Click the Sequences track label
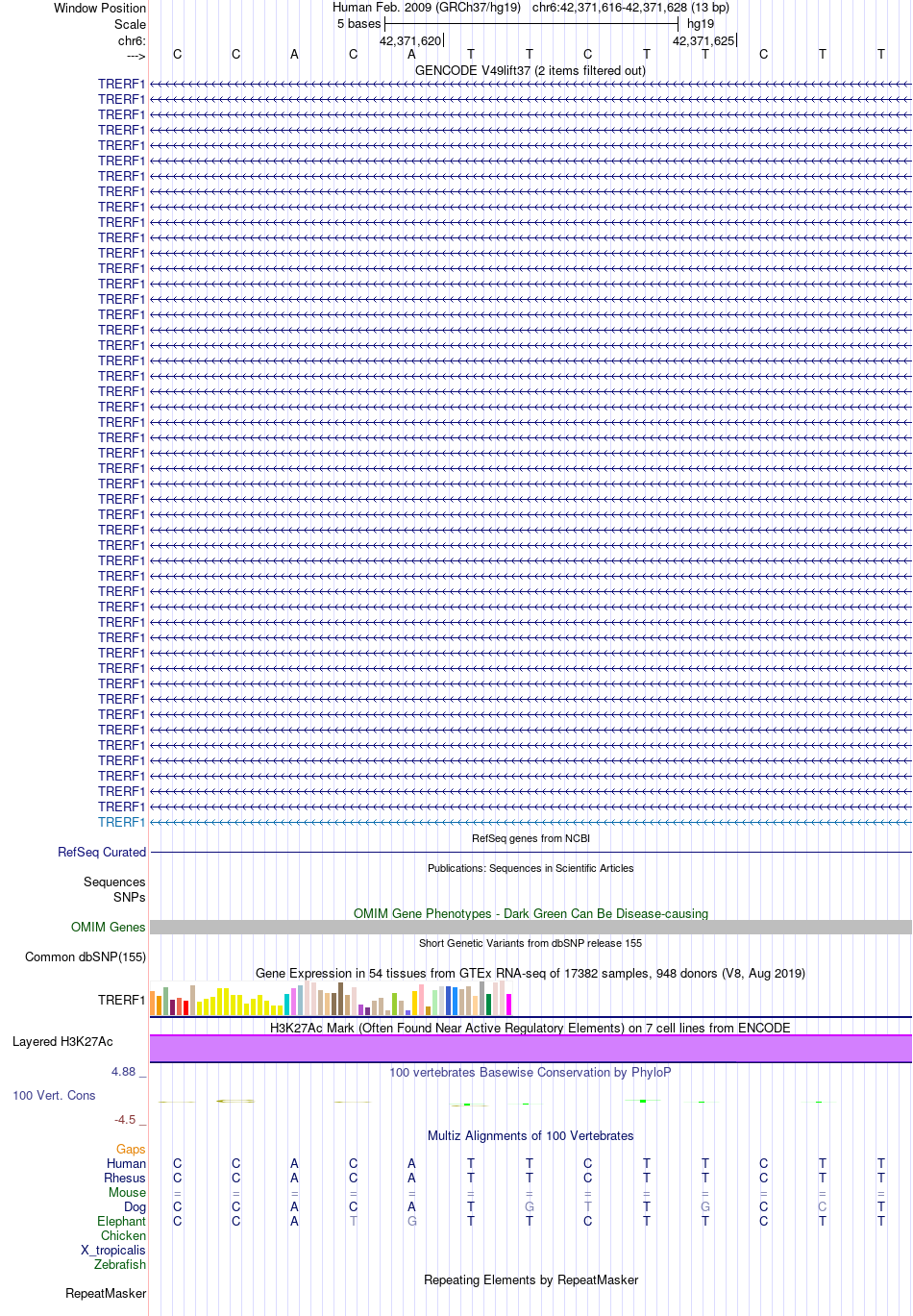The width and height of the screenshot is (913, 1316). coord(114,881)
